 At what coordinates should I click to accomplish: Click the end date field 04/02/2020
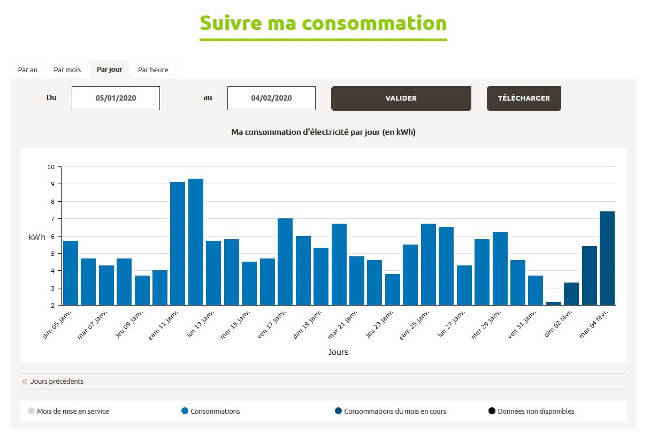tap(271, 98)
